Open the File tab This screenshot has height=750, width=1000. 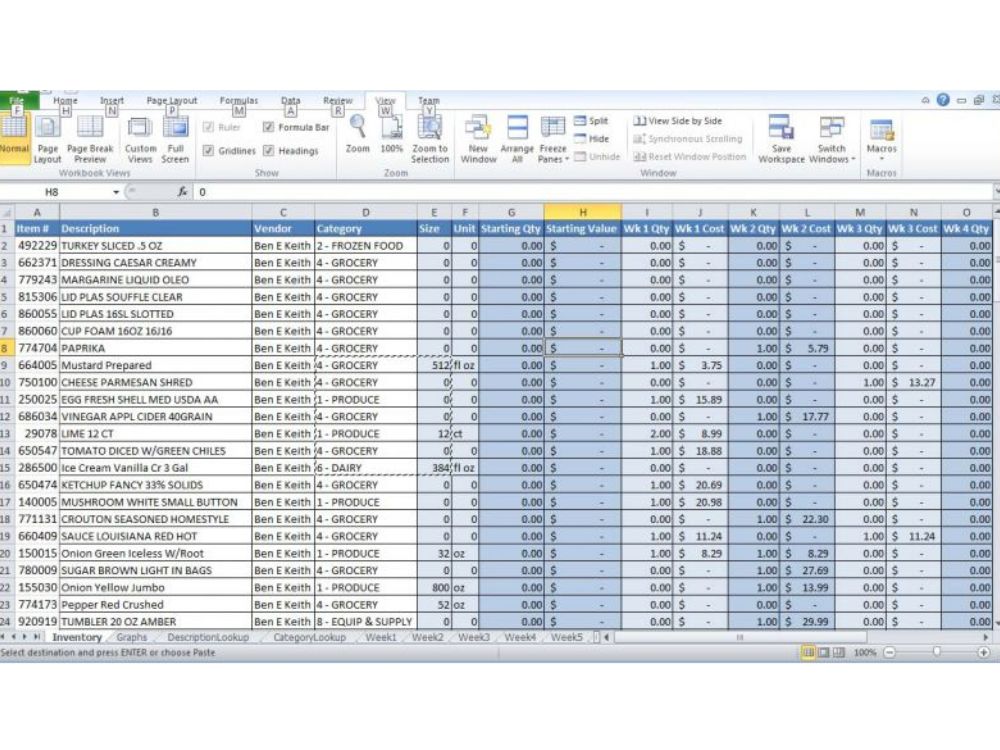point(18,101)
